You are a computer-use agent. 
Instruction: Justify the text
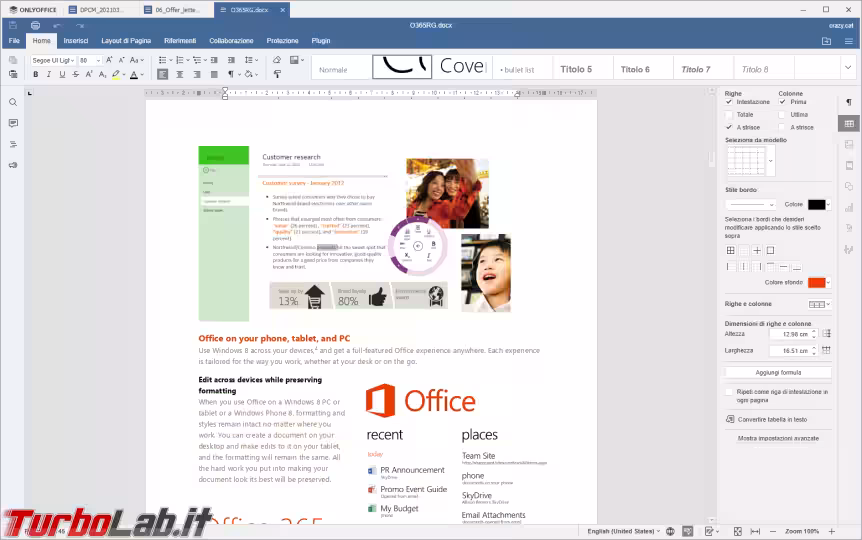click(214, 74)
